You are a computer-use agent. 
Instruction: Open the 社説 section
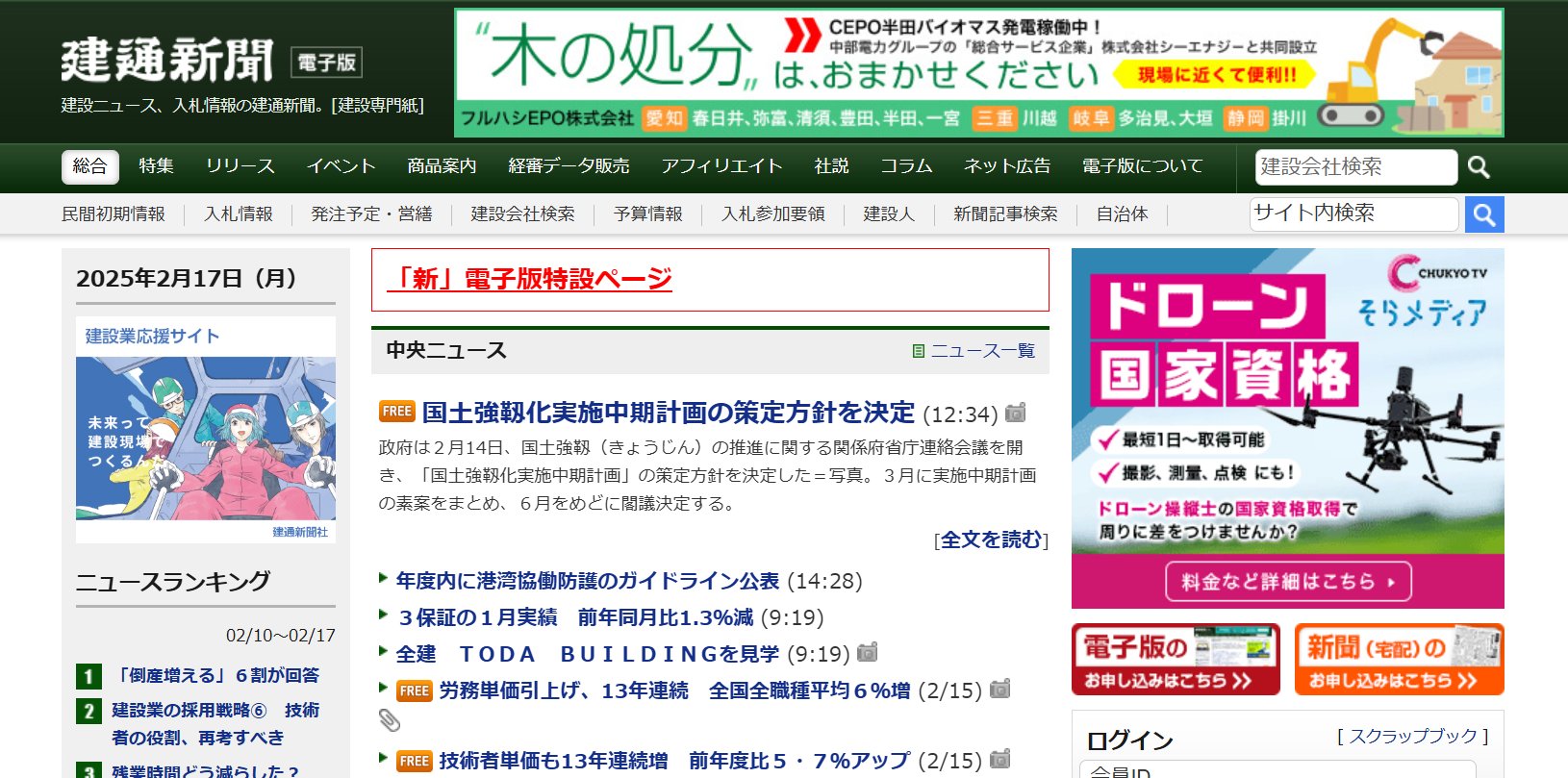[x=831, y=166]
